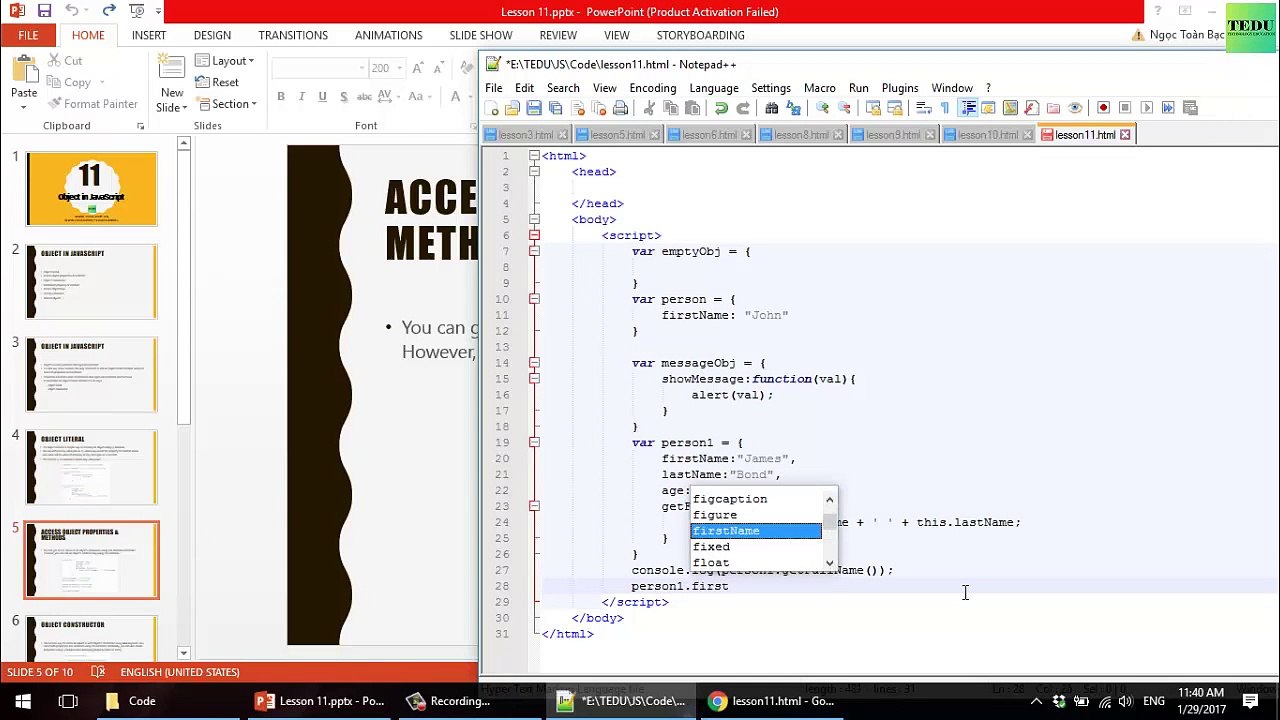
Task: Switch to the lesson3.html tab
Action: pos(526,135)
